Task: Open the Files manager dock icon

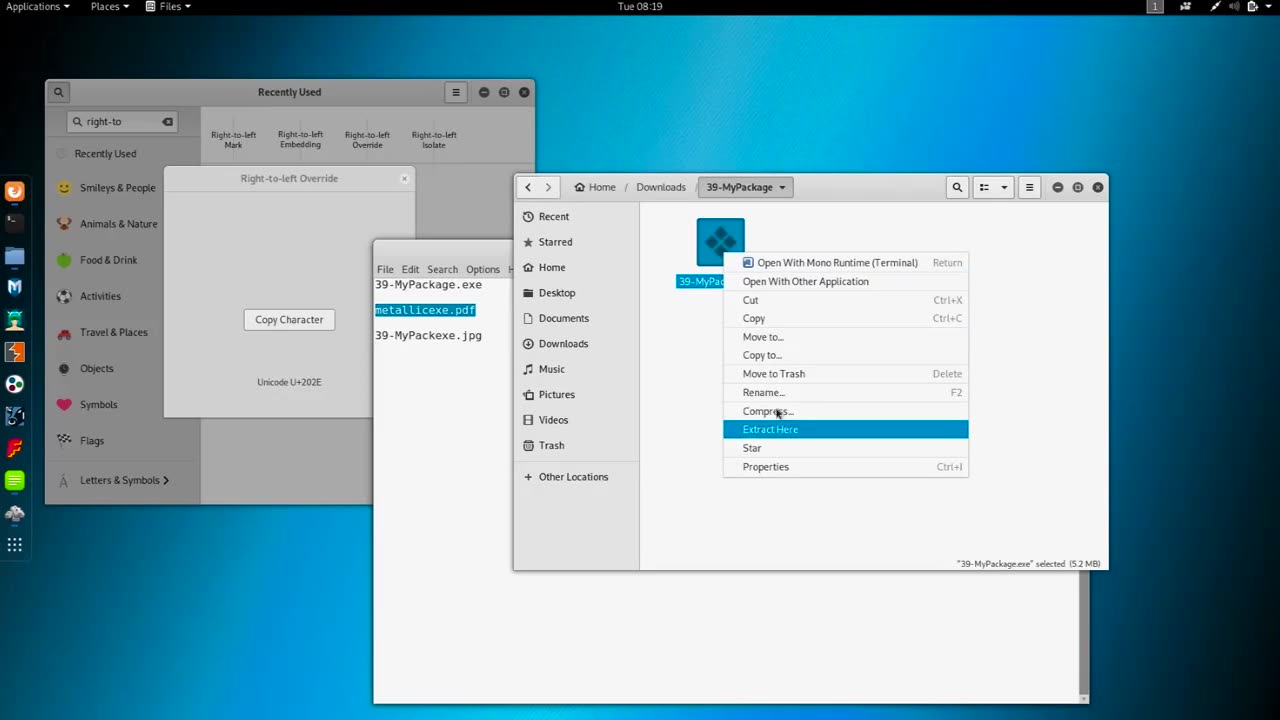Action: [14, 256]
